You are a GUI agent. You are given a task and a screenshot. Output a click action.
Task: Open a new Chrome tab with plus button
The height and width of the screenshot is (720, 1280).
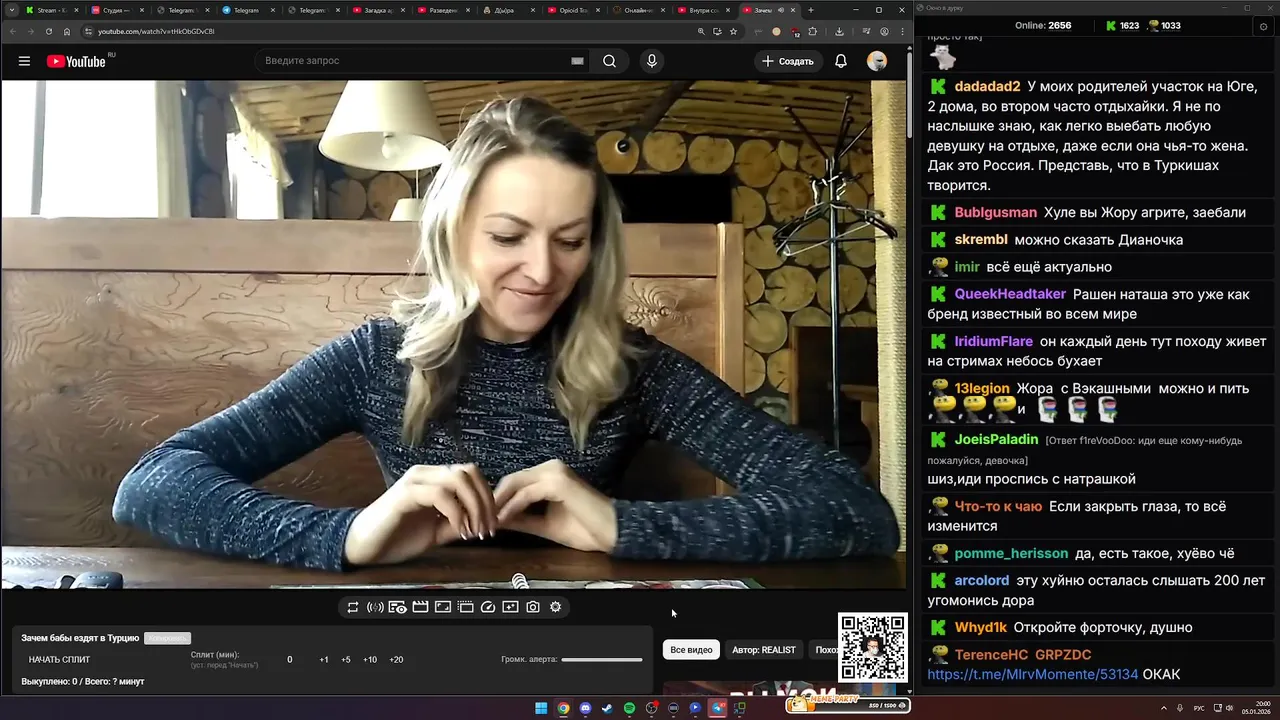point(811,10)
